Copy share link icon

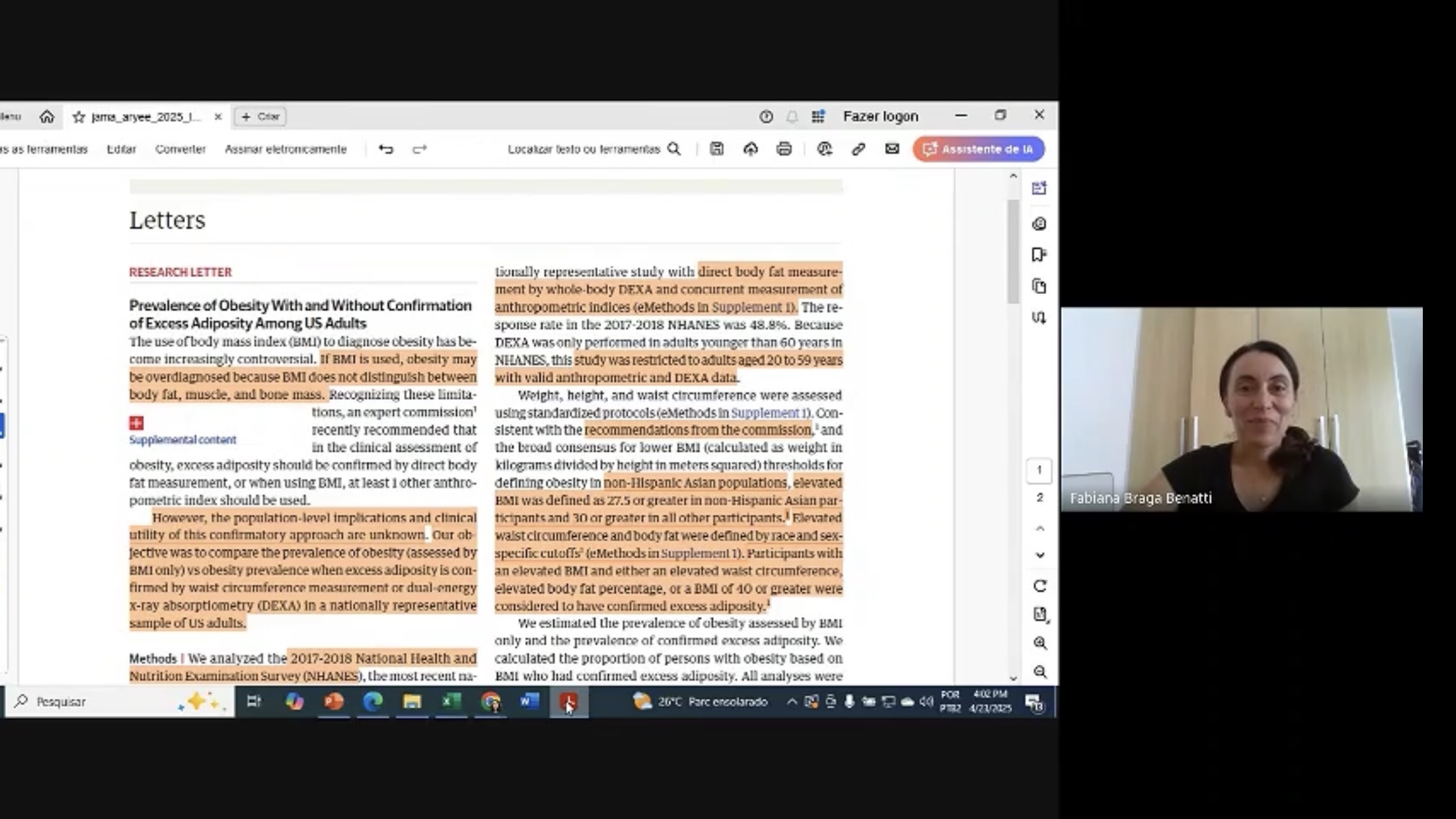[x=858, y=149]
